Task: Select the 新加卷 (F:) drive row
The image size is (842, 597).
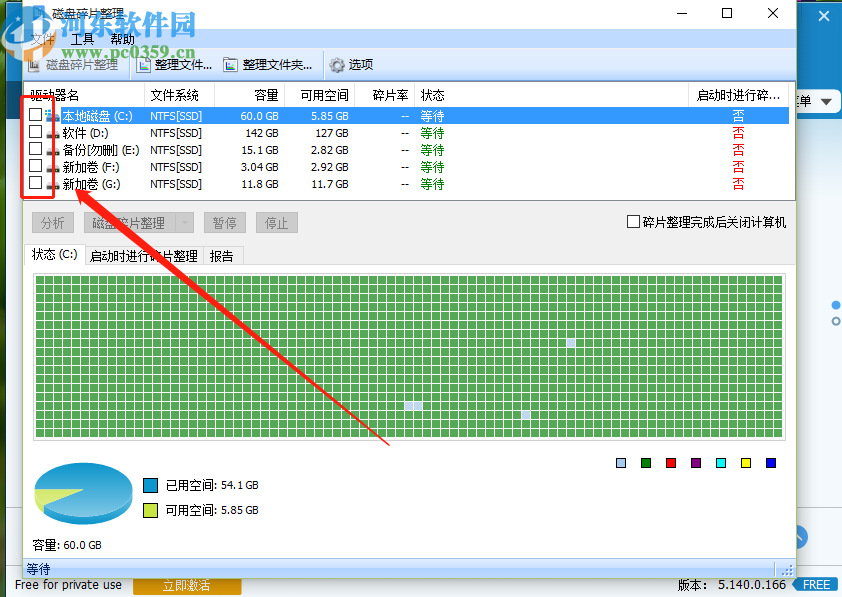Action: pos(407,168)
